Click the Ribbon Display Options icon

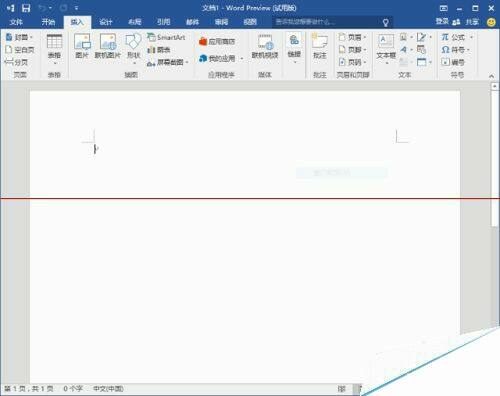[443, 8]
